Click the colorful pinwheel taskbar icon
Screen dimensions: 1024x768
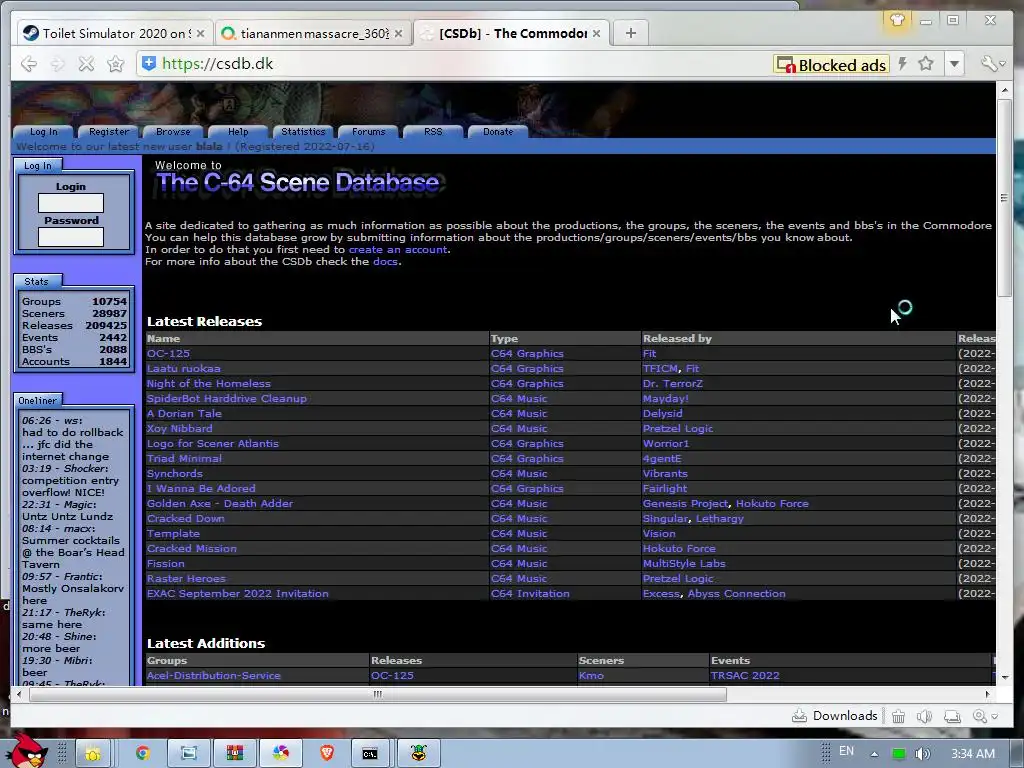tap(281, 753)
